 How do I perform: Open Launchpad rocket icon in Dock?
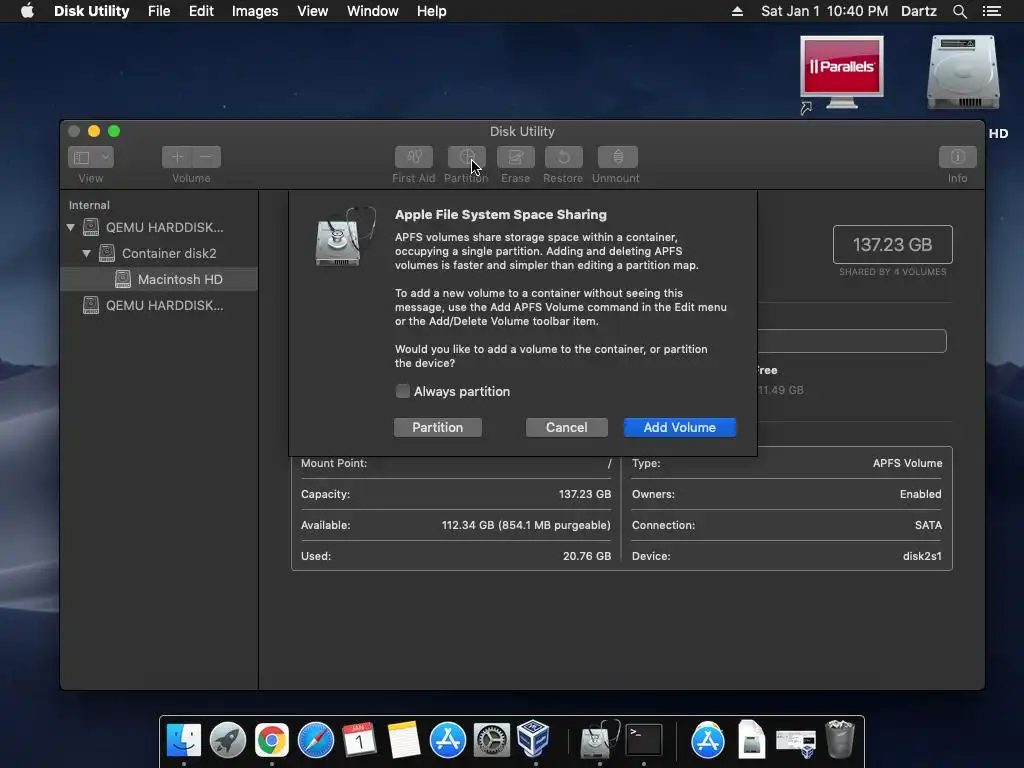click(227, 740)
